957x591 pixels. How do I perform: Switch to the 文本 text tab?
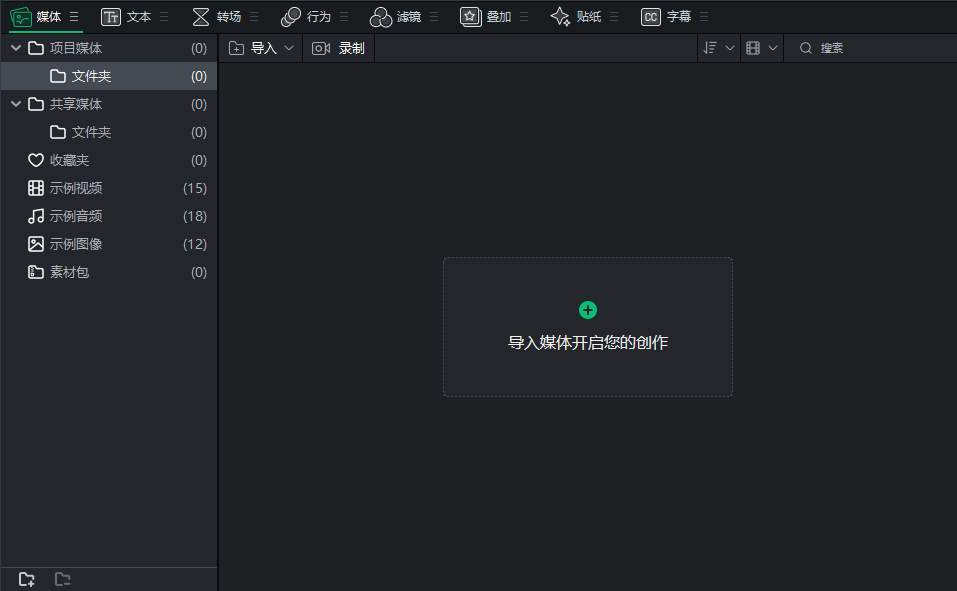click(126, 16)
